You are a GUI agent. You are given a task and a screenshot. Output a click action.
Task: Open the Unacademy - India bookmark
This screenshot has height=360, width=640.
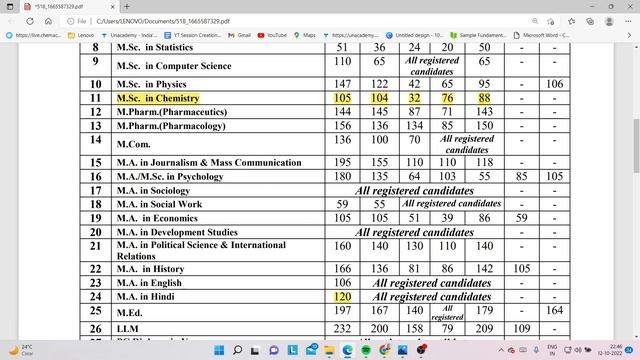129,36
